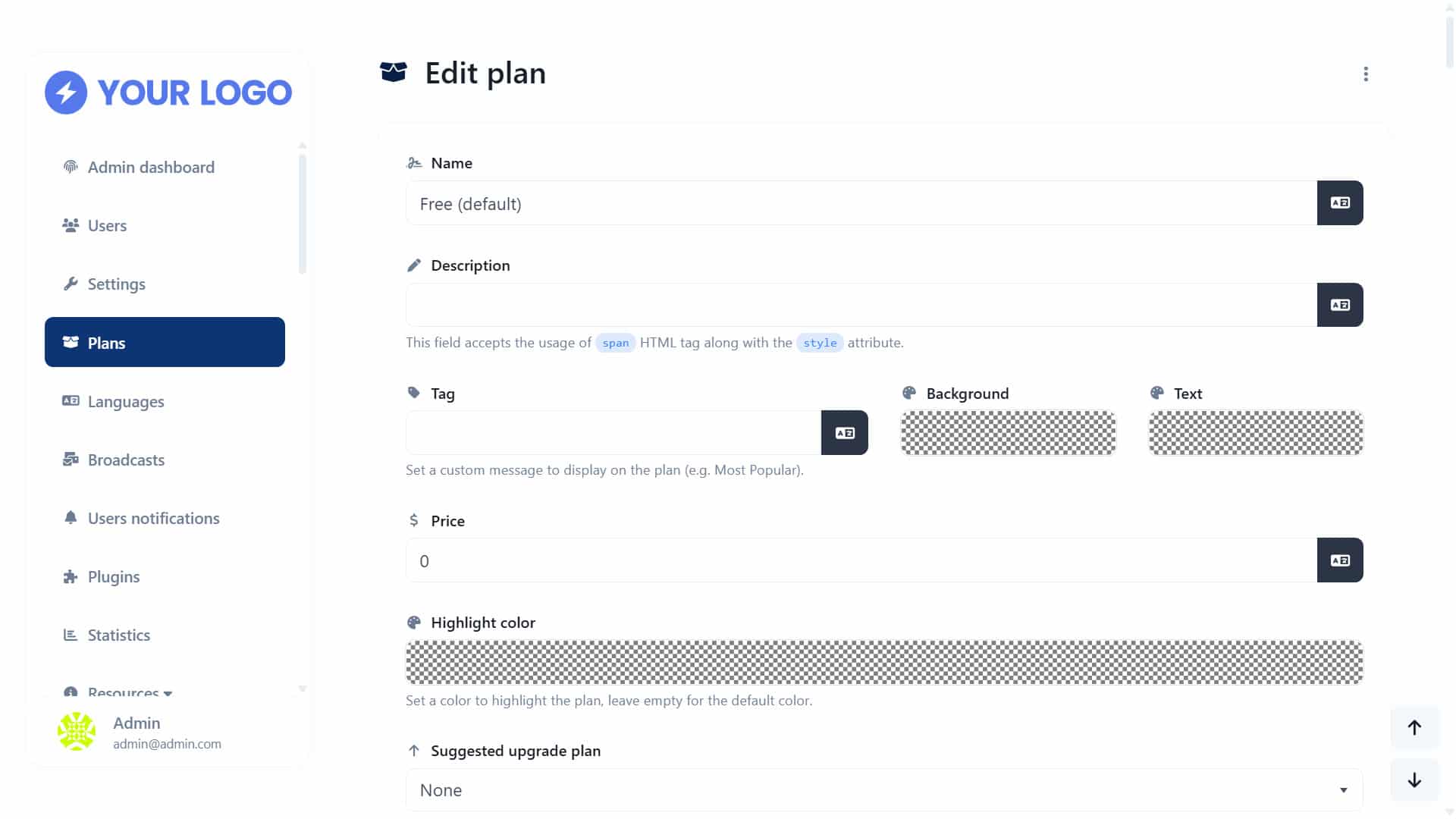The height and width of the screenshot is (819, 1456).
Task: Click translation icon beside Price field
Action: coord(1340,560)
